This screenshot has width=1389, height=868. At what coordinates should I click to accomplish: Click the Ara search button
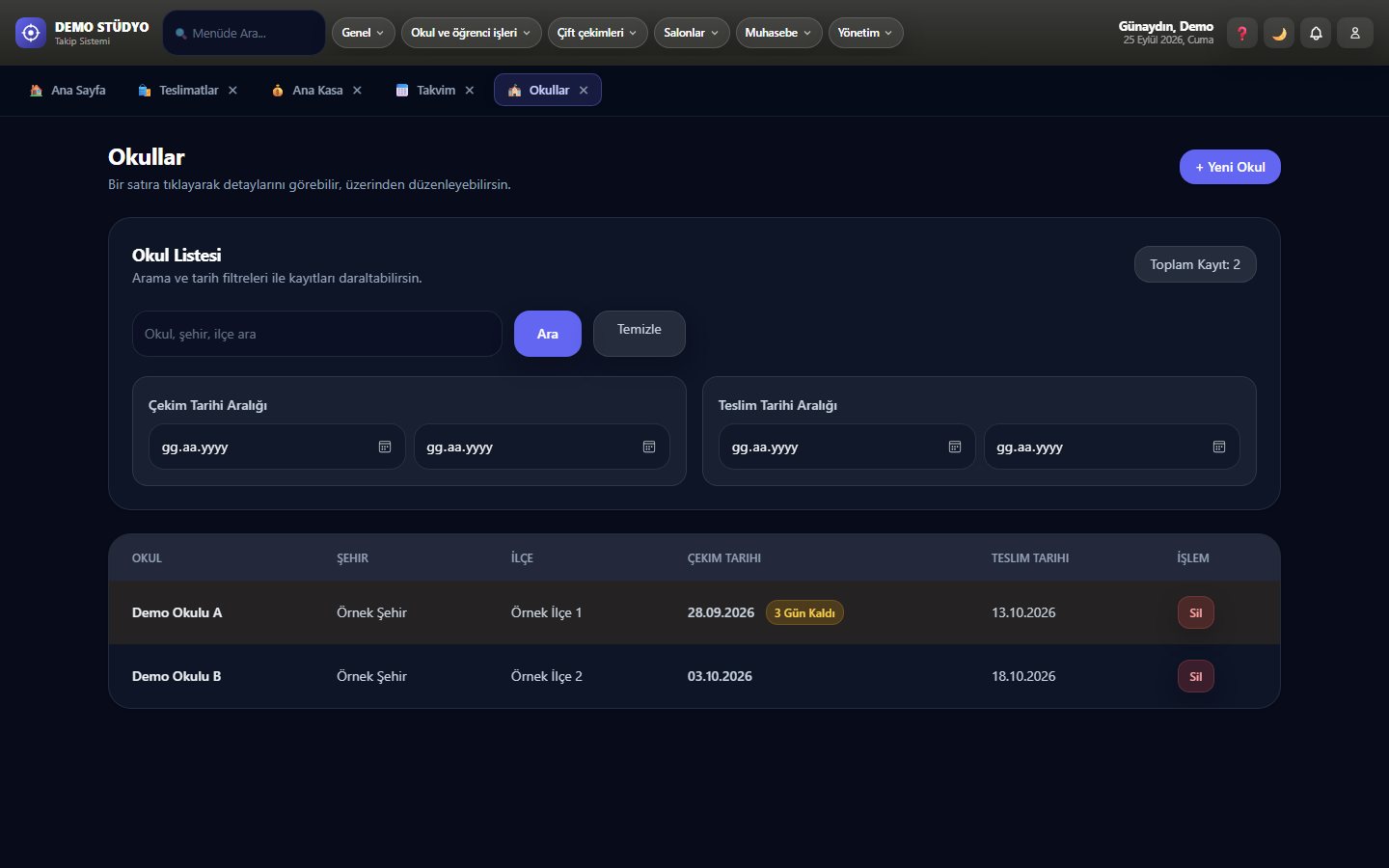tap(548, 334)
